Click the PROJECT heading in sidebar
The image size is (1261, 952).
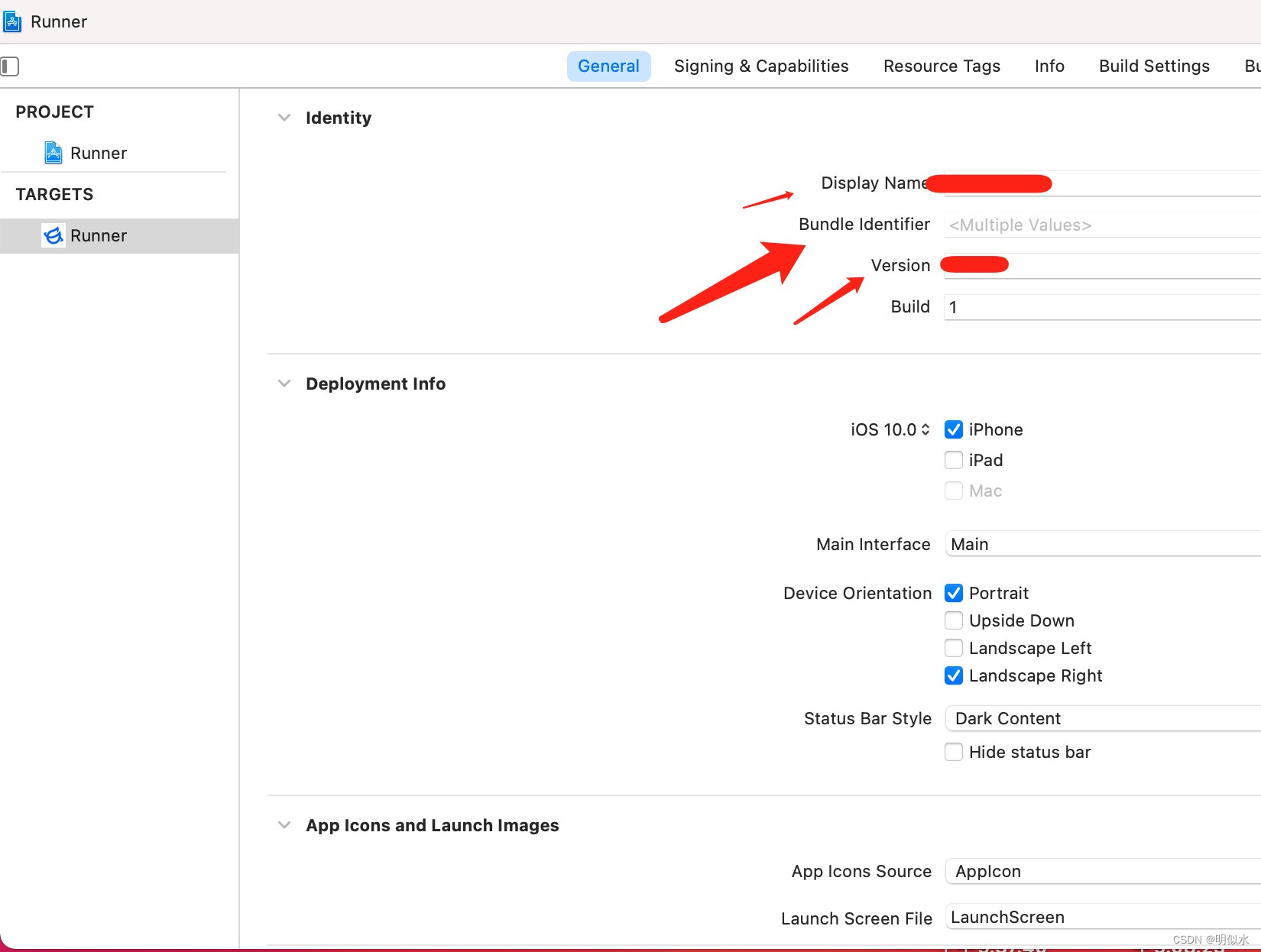point(54,112)
